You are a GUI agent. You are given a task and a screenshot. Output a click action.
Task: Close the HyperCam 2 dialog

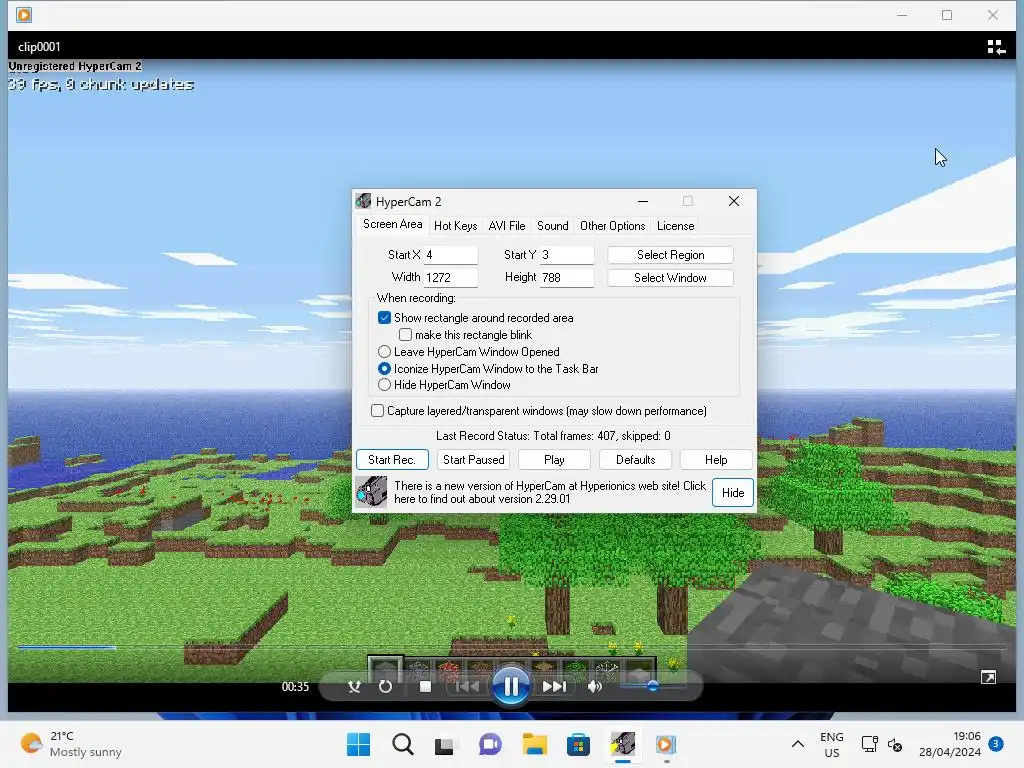[733, 201]
